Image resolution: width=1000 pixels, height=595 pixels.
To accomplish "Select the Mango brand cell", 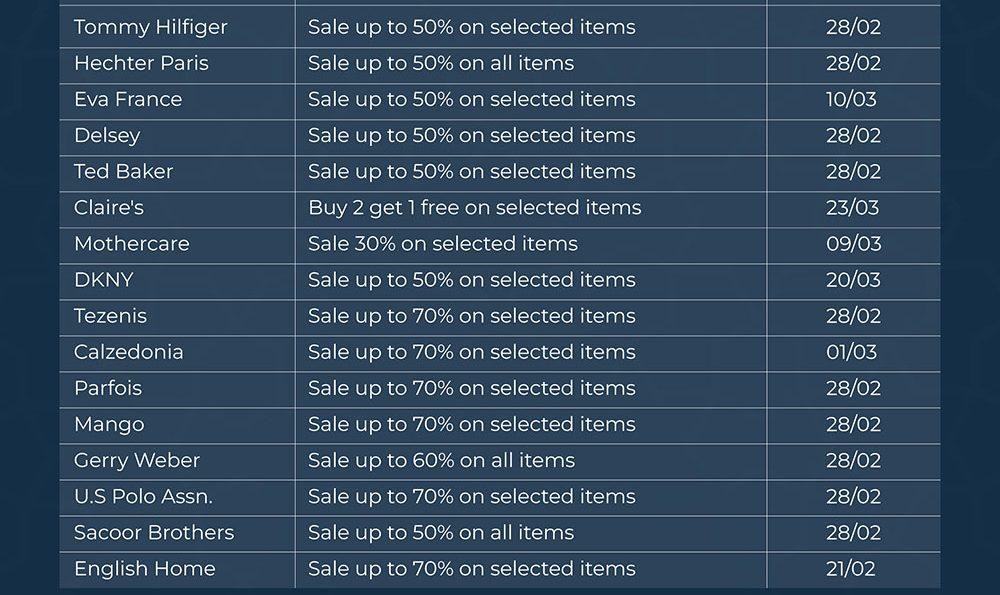I will coord(109,424).
